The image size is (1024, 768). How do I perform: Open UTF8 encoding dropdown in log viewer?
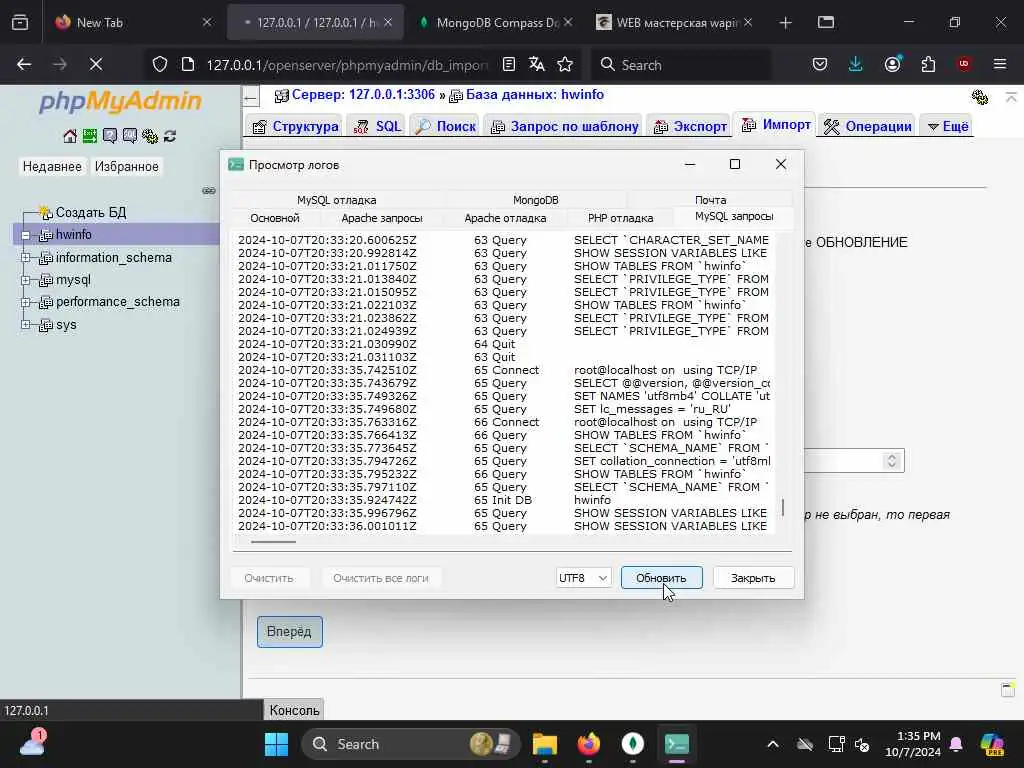[x=583, y=578]
